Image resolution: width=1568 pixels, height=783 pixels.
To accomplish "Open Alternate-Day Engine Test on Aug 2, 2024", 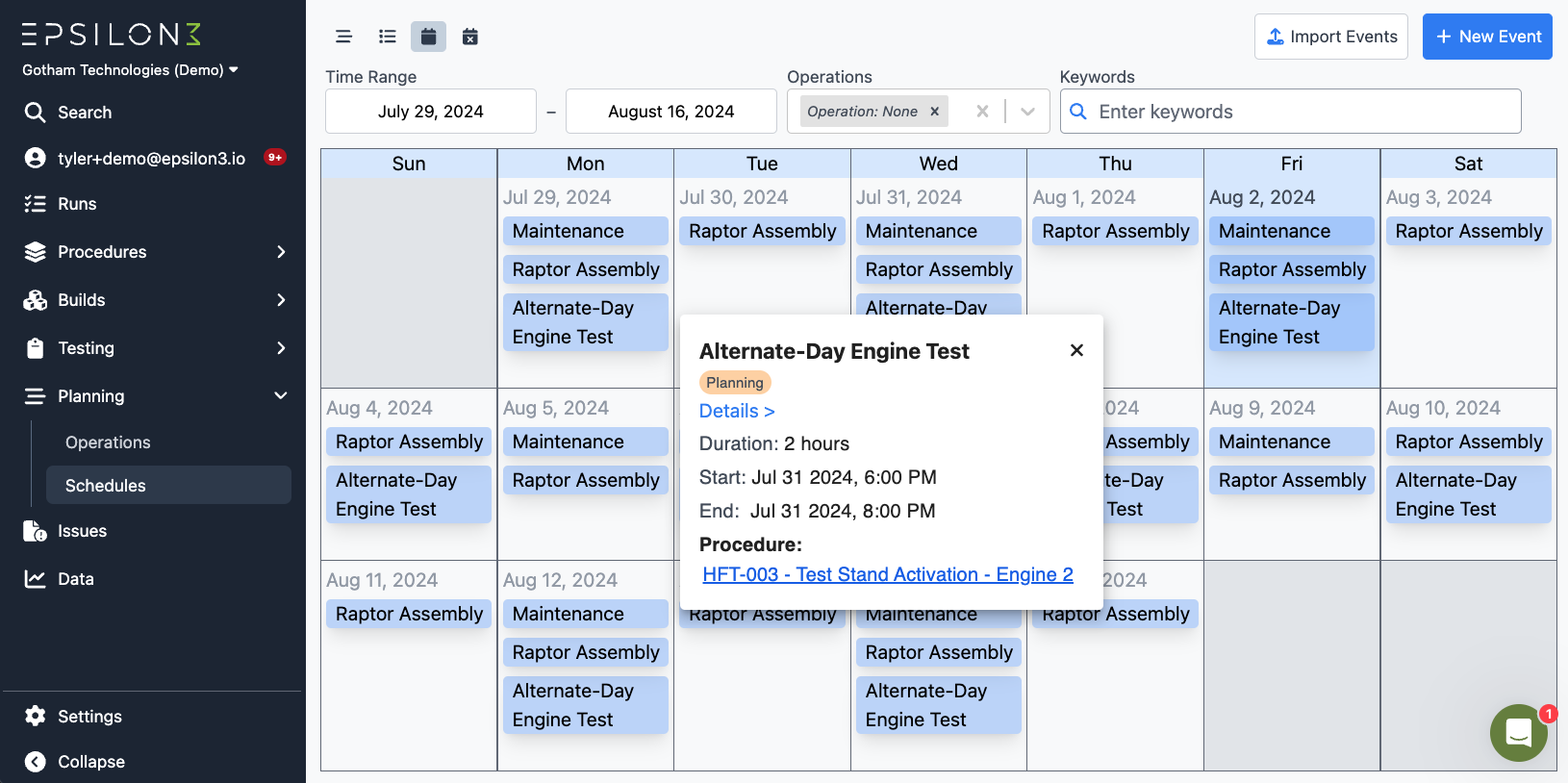I will [1292, 322].
